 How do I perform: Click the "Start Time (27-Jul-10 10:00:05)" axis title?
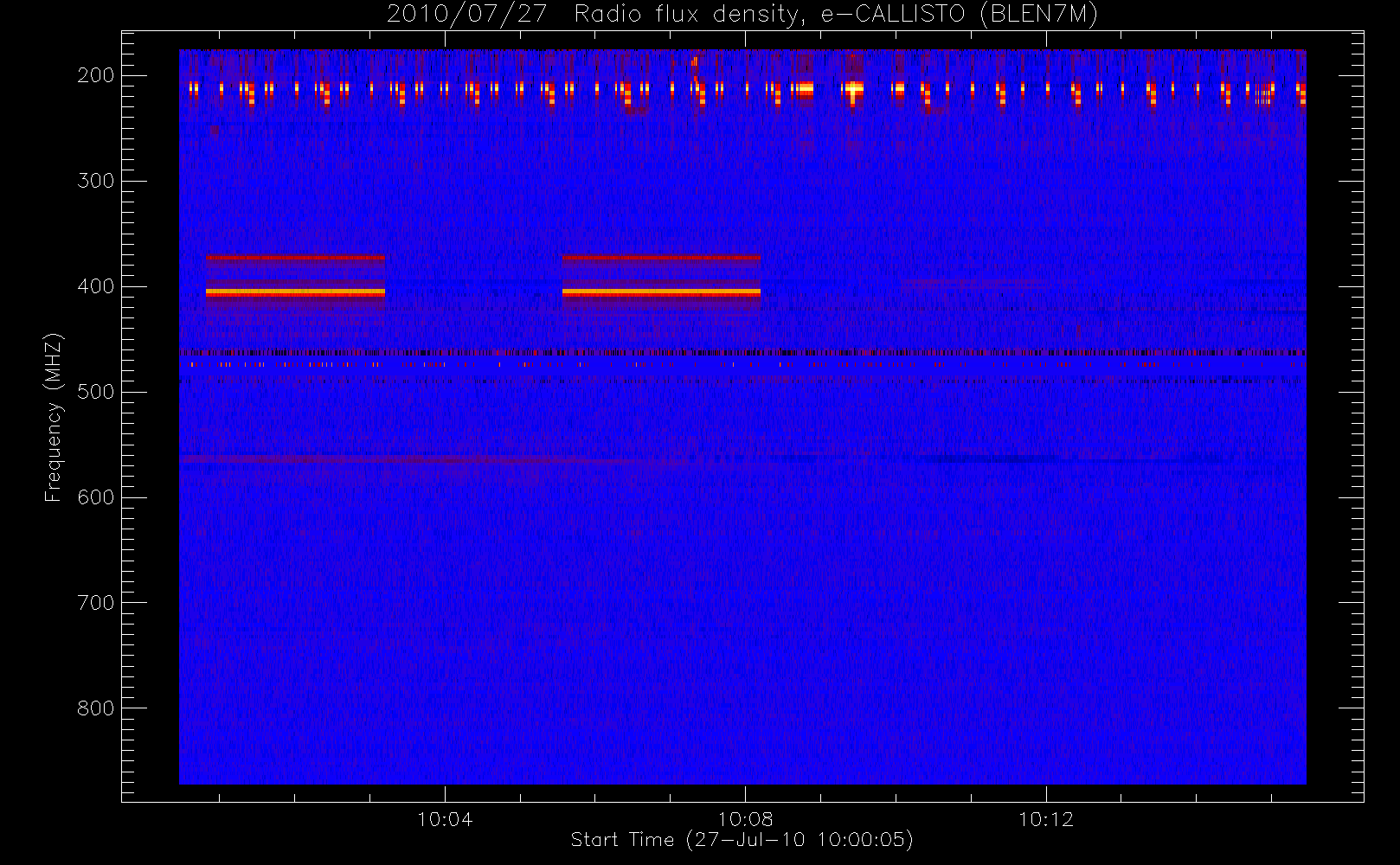click(x=742, y=840)
